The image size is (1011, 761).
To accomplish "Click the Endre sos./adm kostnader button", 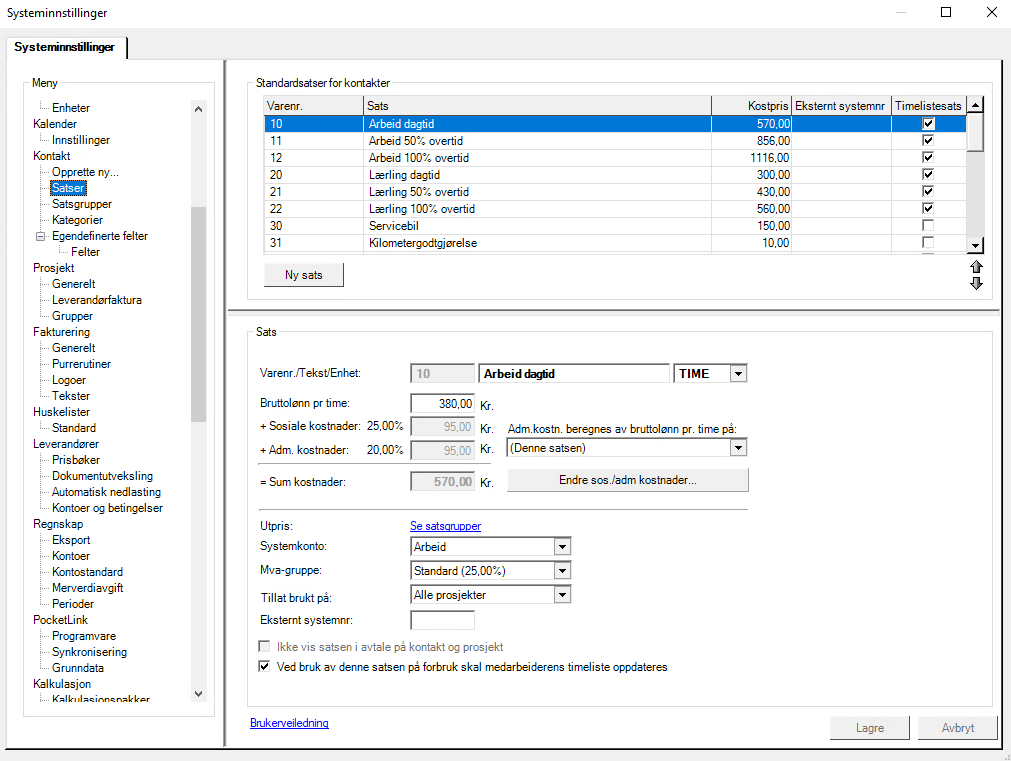I will click(x=627, y=480).
